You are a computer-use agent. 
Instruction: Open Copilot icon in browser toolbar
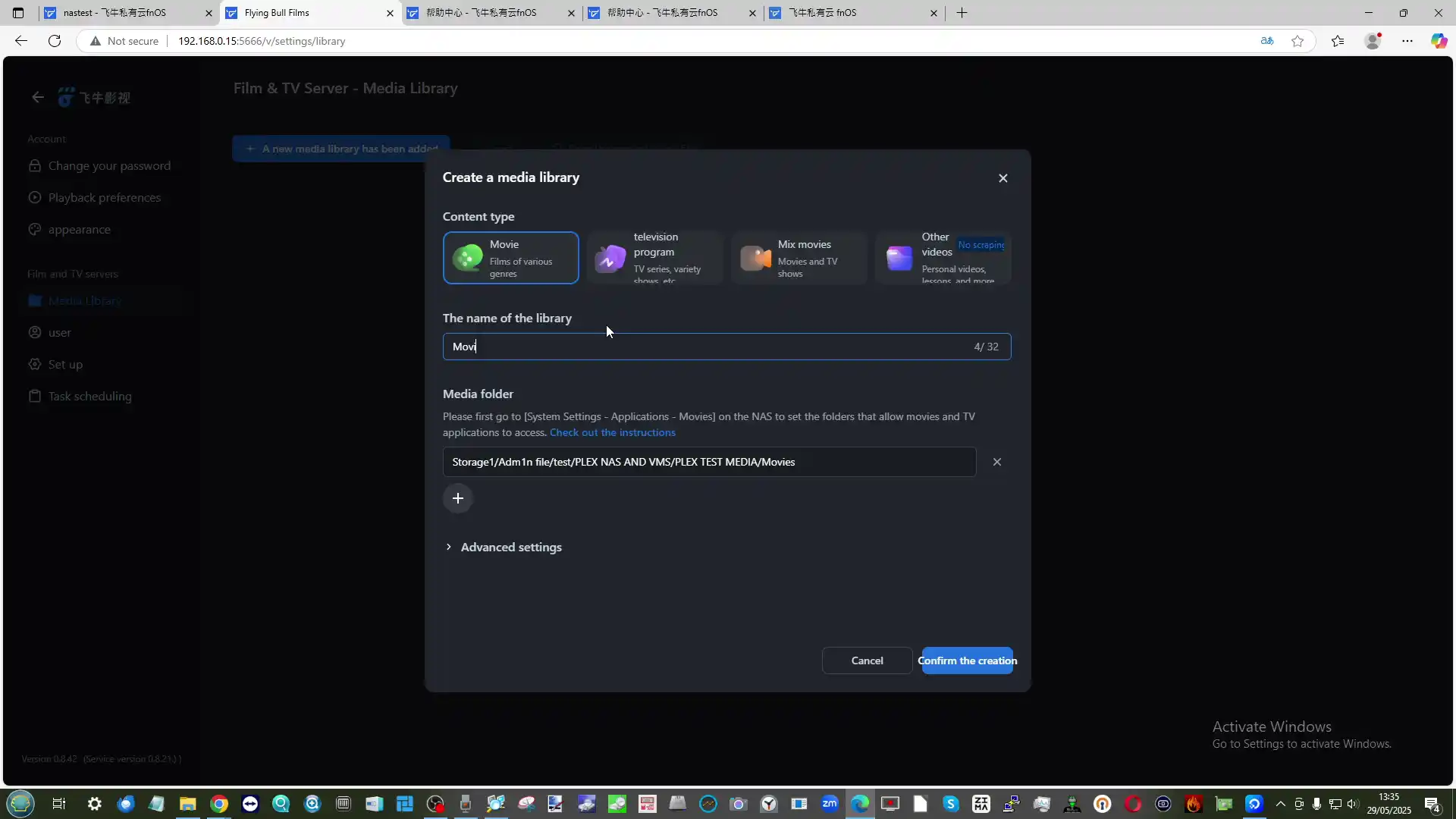pos(1439,41)
